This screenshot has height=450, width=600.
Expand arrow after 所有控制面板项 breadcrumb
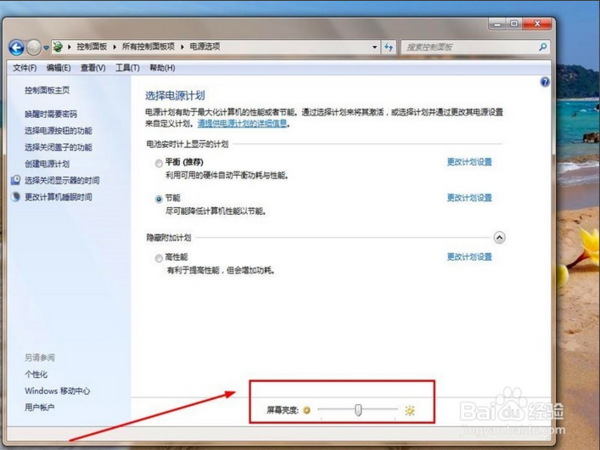[182, 47]
